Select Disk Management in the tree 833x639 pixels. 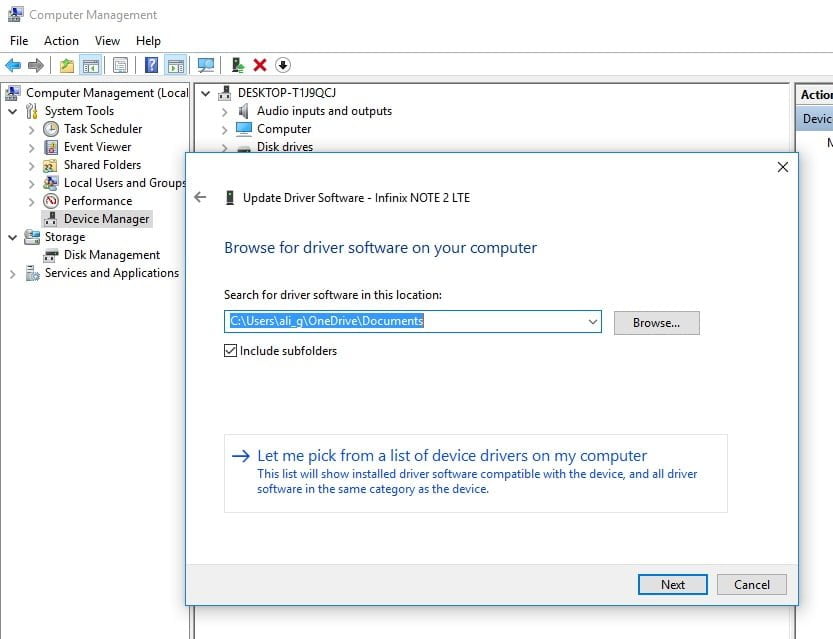click(112, 255)
